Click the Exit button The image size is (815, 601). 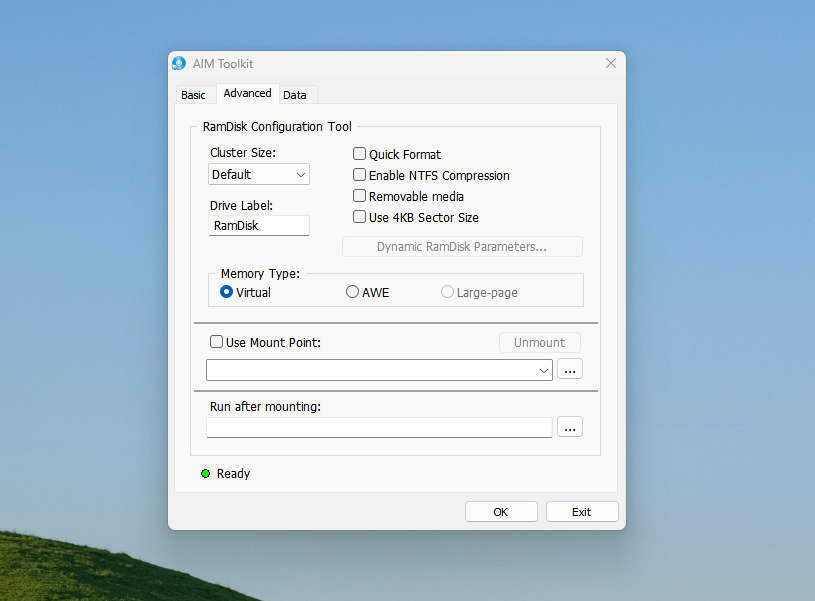[x=582, y=512]
